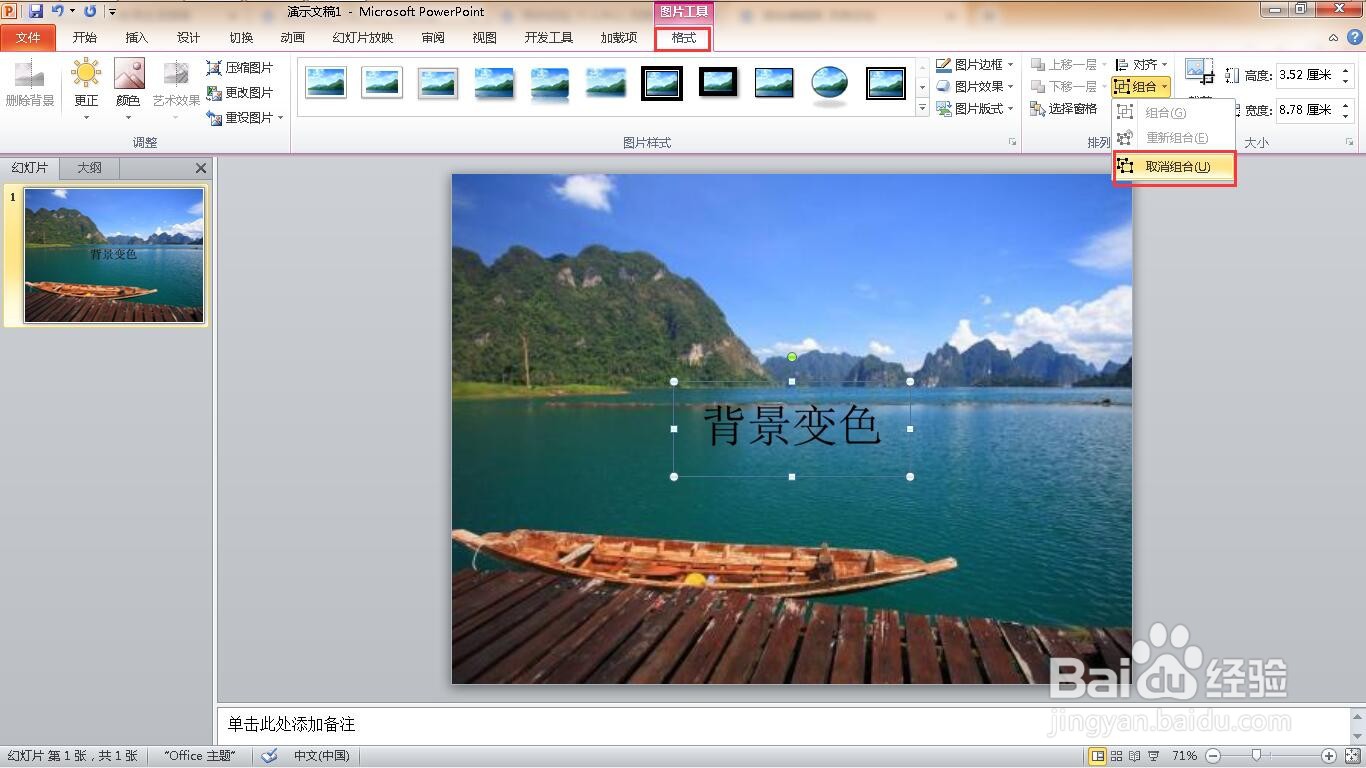Click the zoom out minus button
Screen dimensions: 1366x768
click(x=1213, y=756)
